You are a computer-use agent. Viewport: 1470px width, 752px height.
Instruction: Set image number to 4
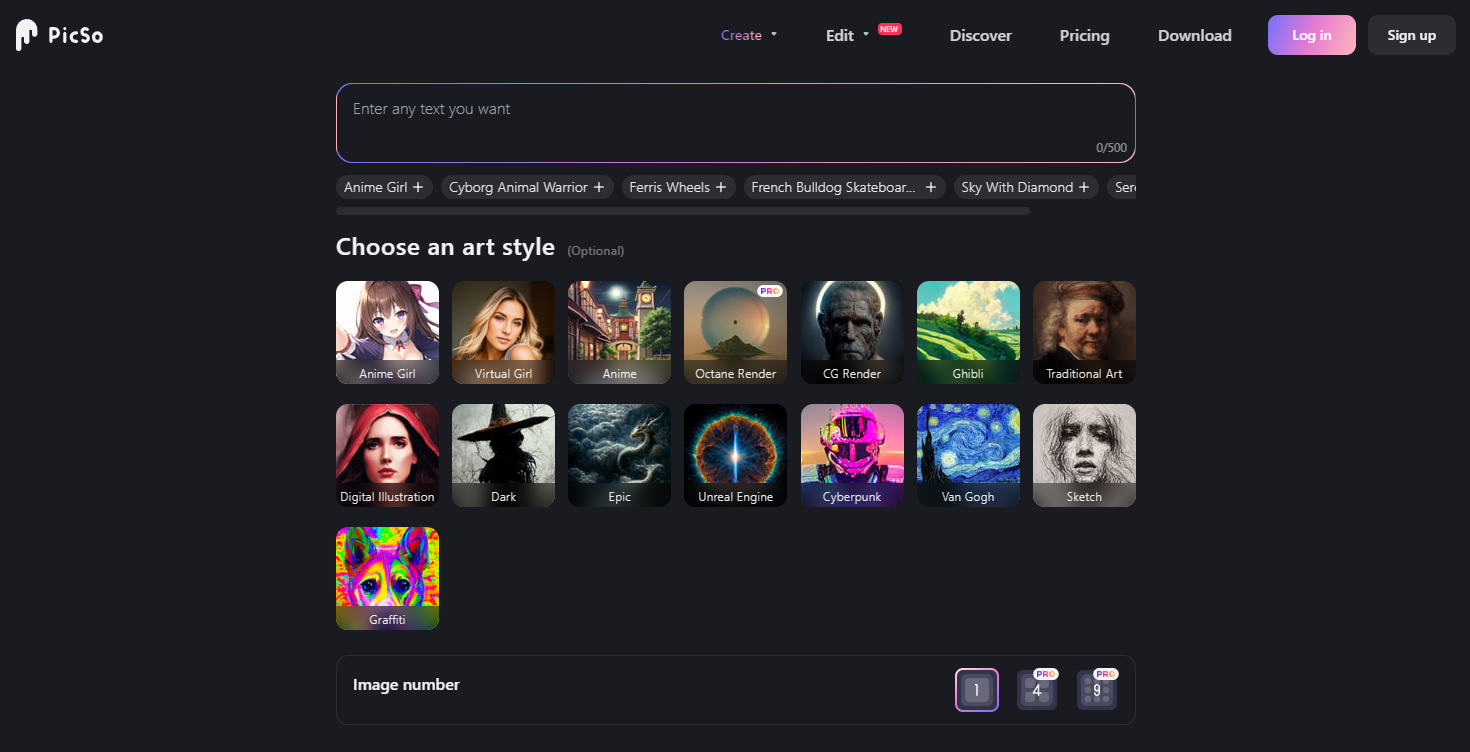pos(1037,690)
